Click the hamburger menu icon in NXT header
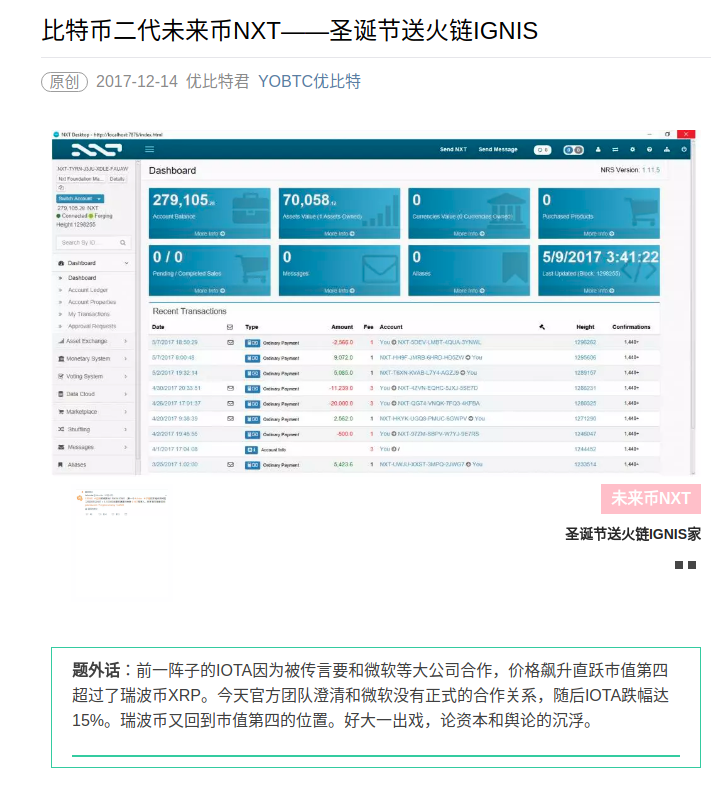711x799 pixels. point(149,149)
